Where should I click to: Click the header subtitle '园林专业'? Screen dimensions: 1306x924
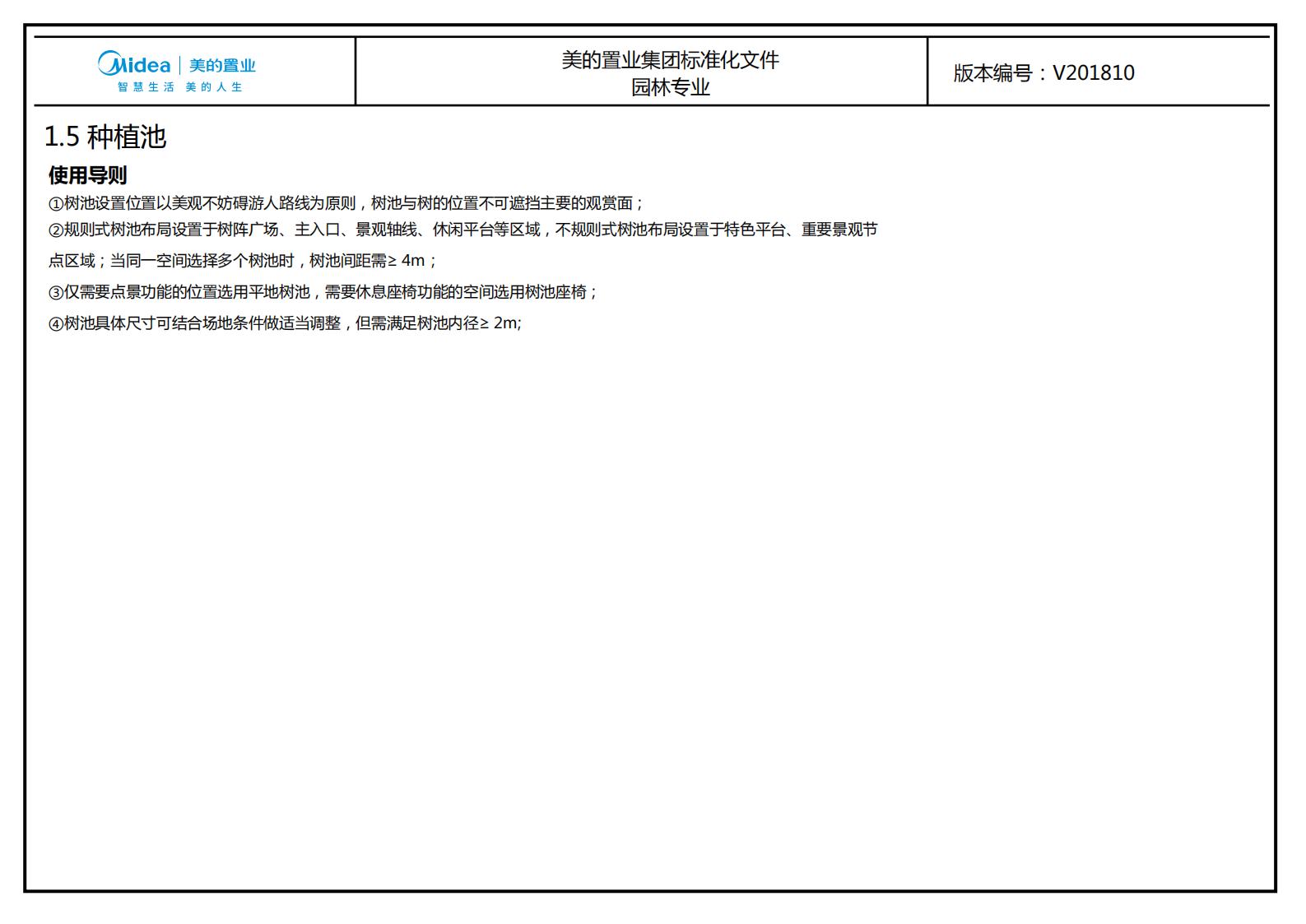point(670,87)
